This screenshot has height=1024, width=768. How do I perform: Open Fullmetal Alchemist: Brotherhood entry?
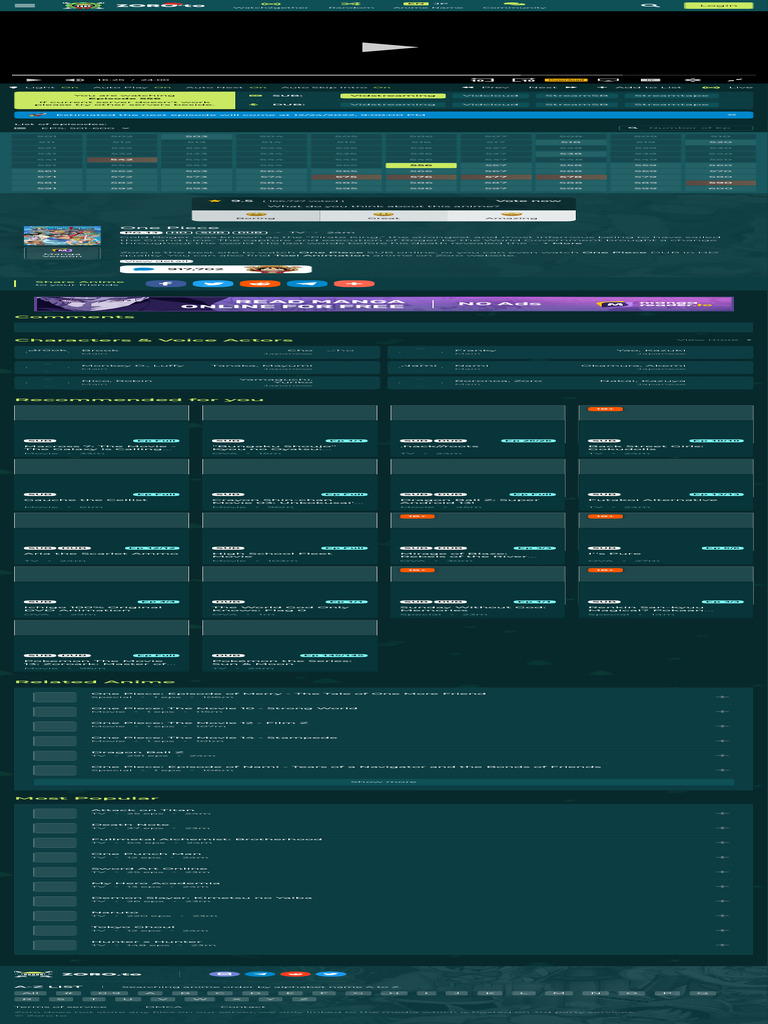[206, 840]
